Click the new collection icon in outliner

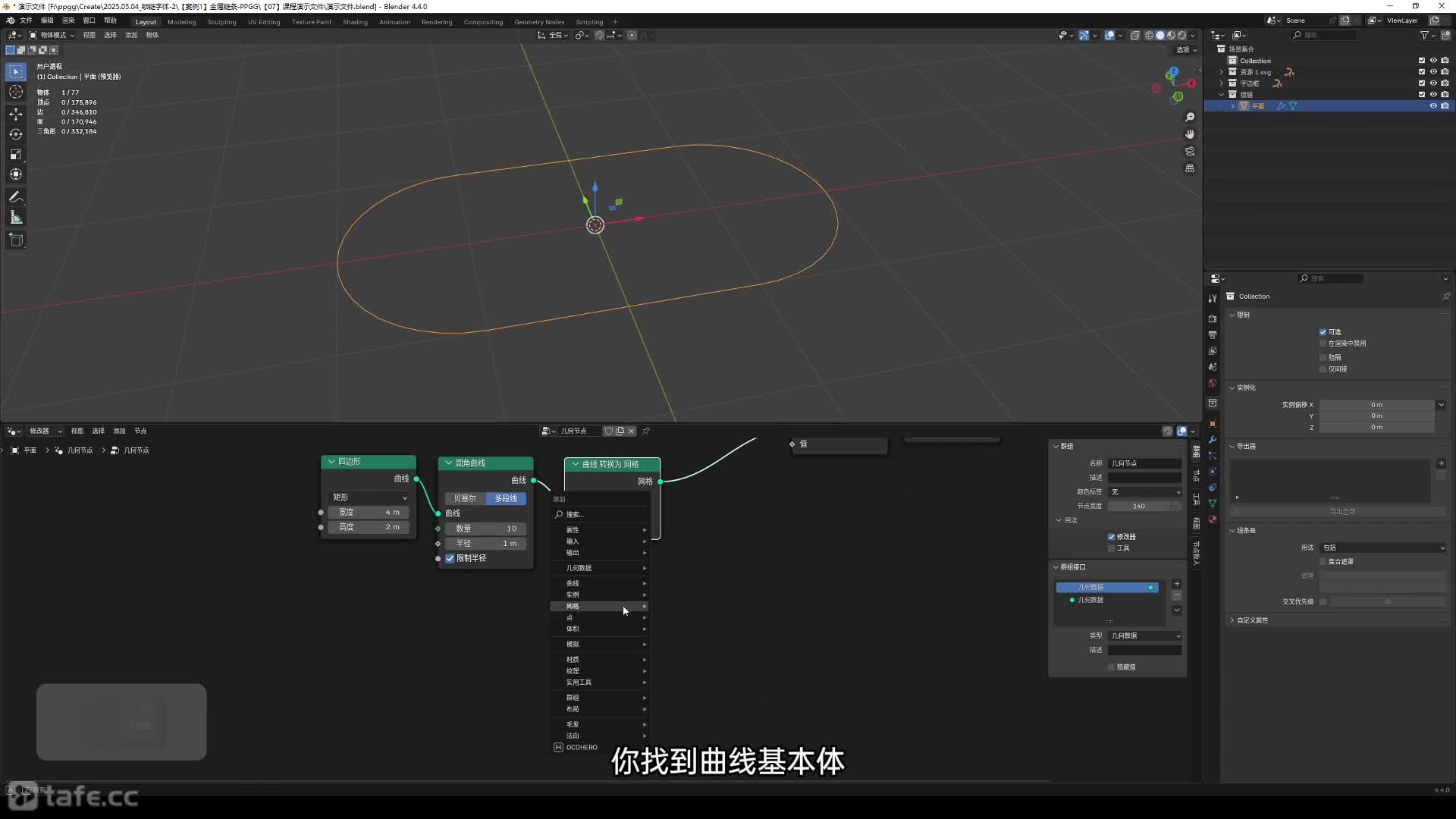point(1445,35)
